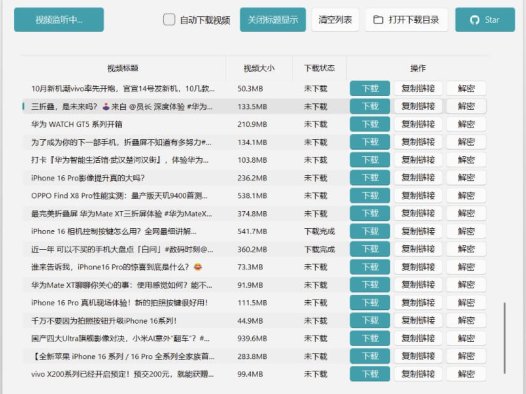Copy link for the 111.5MB row

point(418,303)
